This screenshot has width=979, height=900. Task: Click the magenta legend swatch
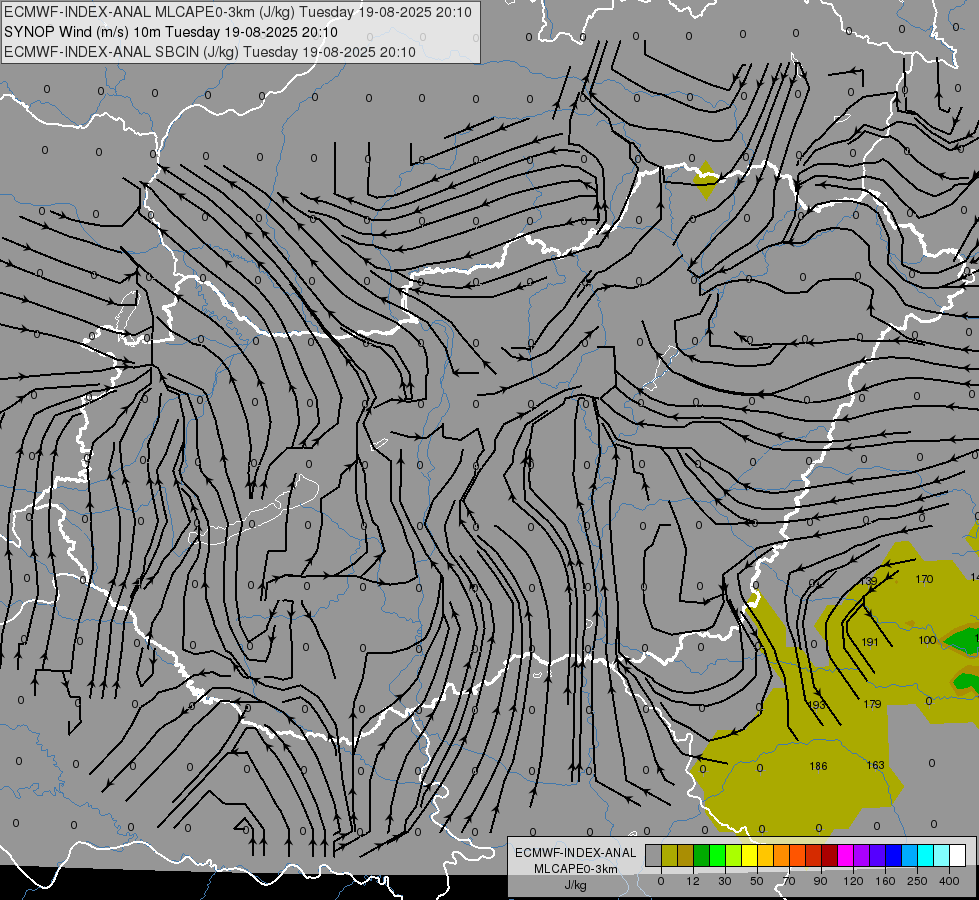(846, 855)
